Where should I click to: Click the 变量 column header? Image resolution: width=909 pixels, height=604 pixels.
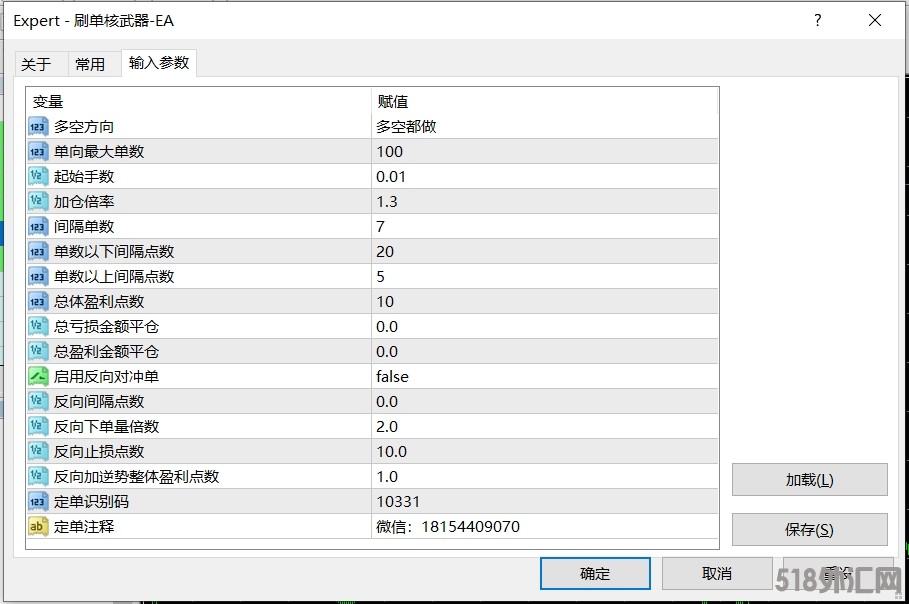coord(198,102)
